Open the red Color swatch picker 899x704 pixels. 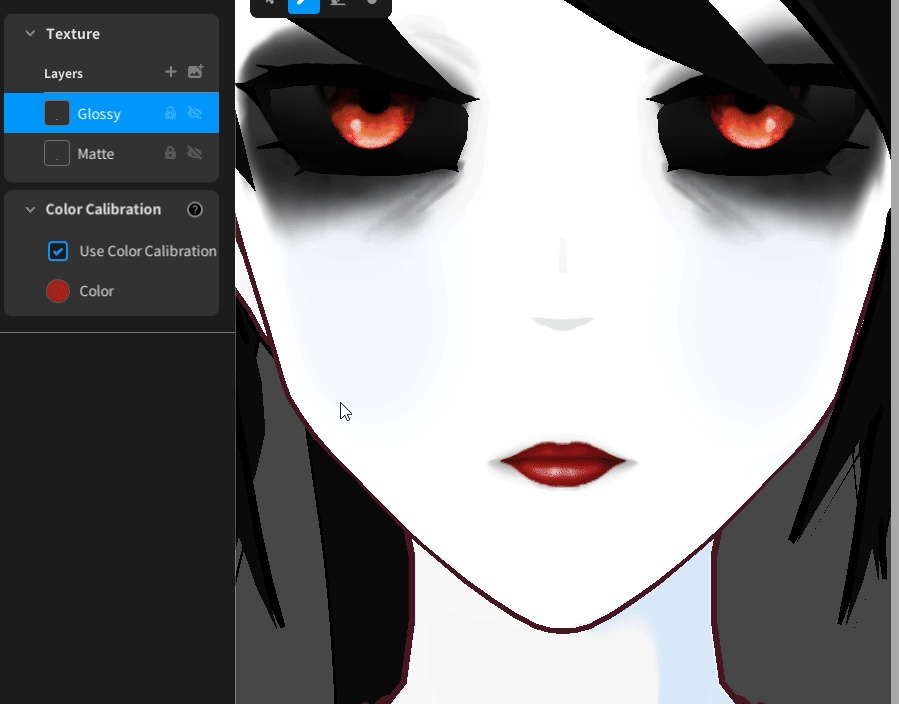57,290
